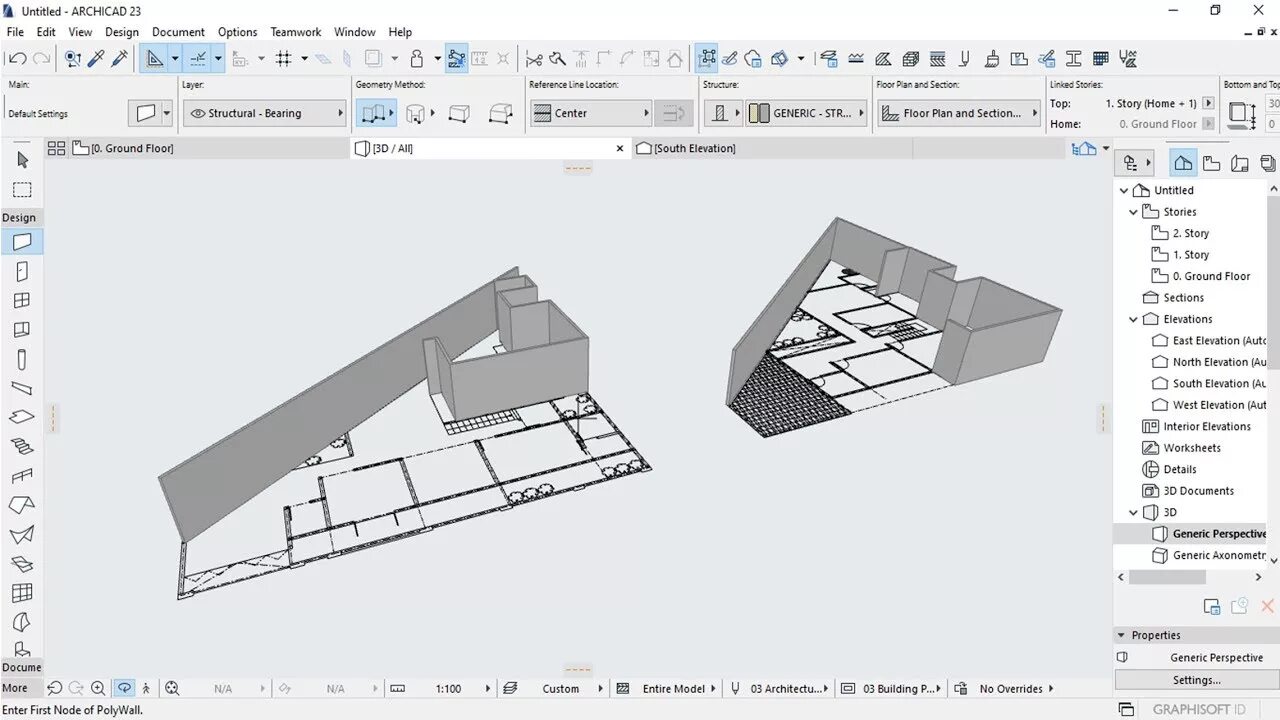
Task: Select the Railing tool
Action: [x=22, y=476]
